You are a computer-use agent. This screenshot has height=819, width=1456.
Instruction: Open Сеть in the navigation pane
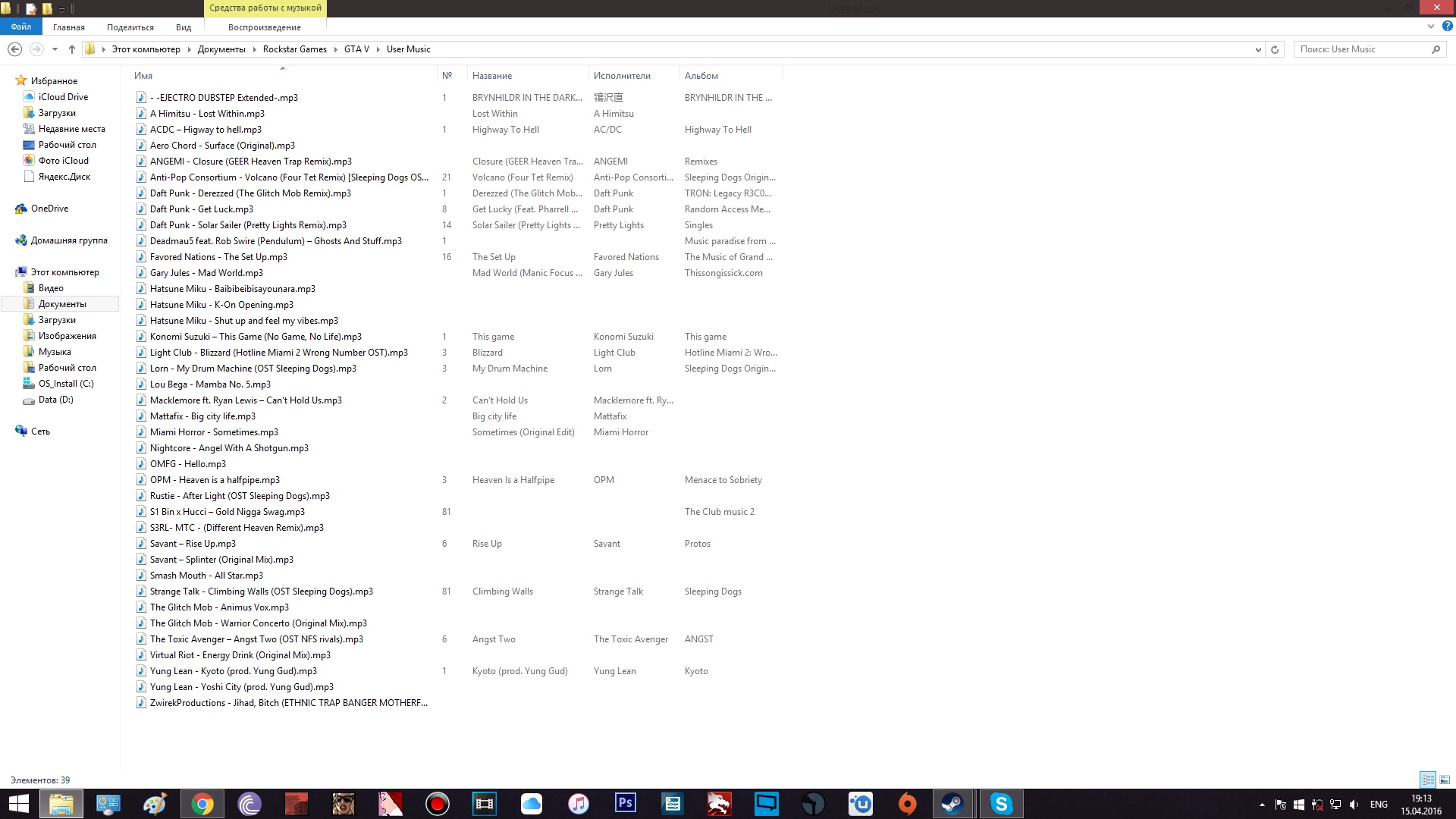tap(40, 431)
